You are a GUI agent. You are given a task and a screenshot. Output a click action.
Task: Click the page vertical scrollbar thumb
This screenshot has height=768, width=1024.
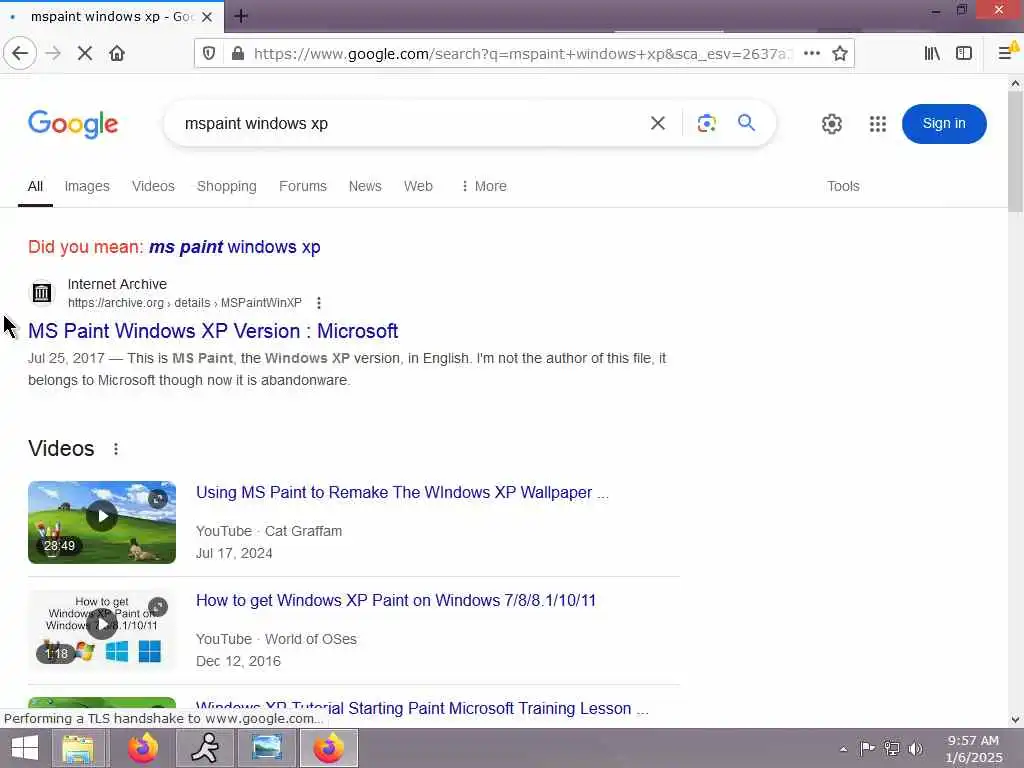(1015, 152)
